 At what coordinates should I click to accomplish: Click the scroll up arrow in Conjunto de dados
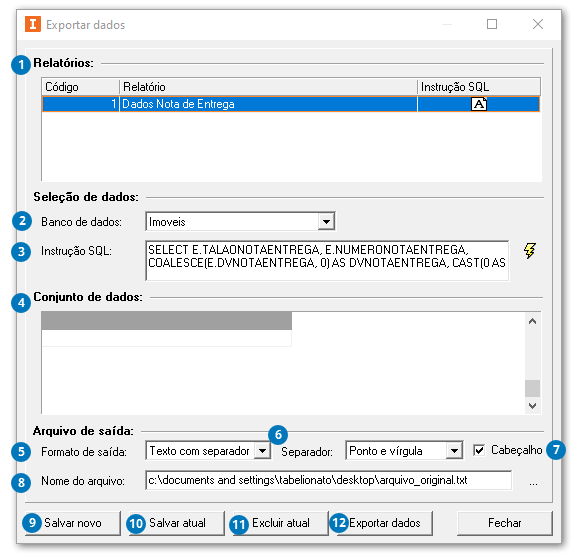click(532, 321)
